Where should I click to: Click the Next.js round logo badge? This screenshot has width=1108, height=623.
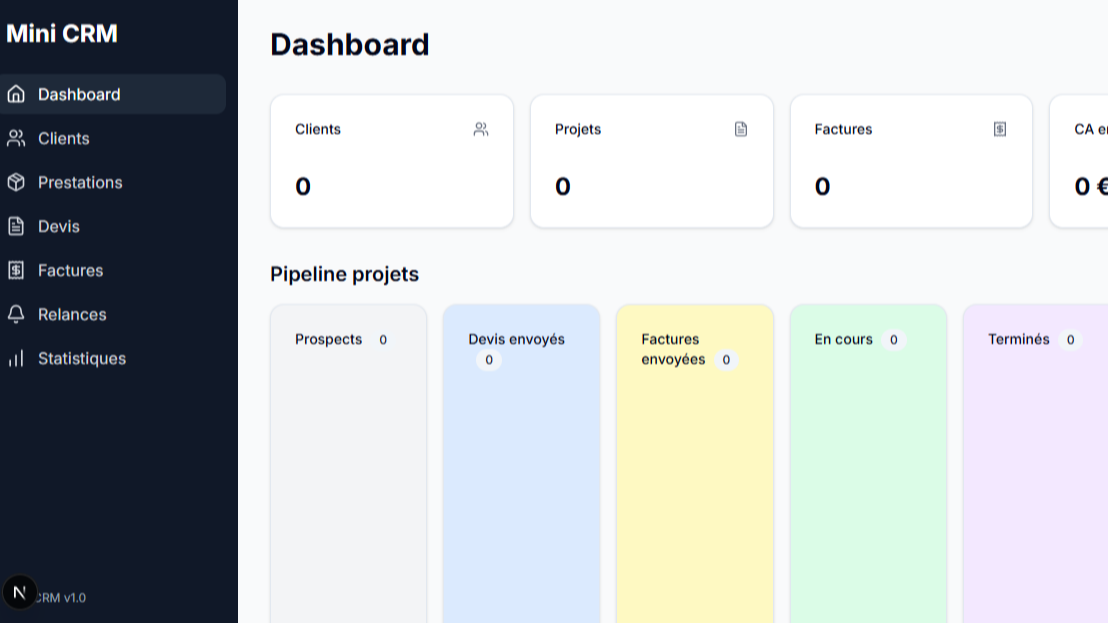pyautogui.click(x=20, y=592)
